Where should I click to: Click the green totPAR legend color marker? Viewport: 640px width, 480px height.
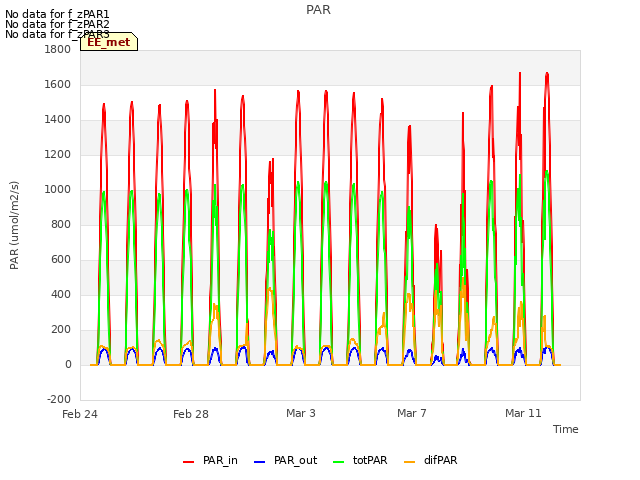[x=339, y=462]
